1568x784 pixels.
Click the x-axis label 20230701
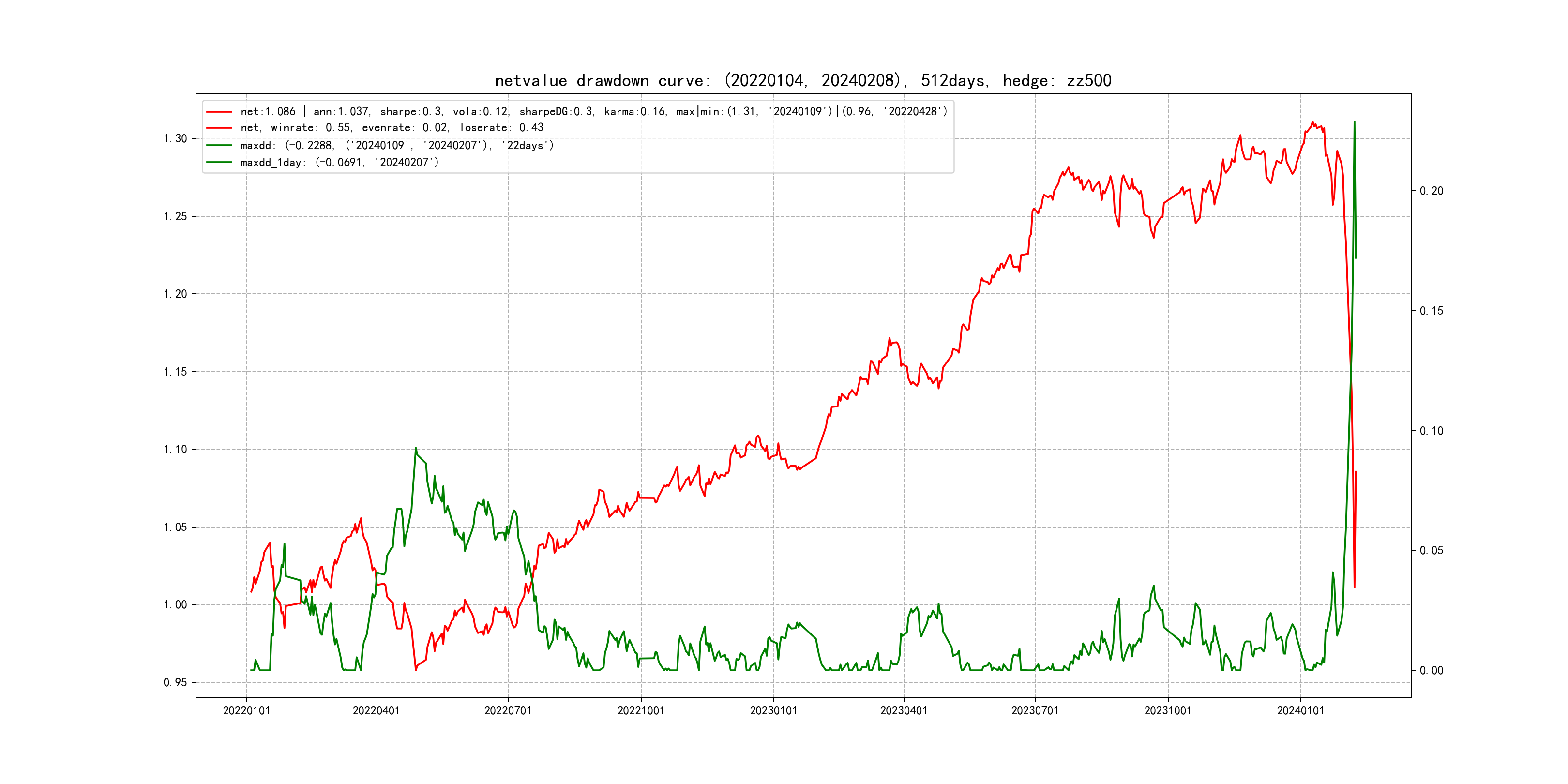(1035, 710)
